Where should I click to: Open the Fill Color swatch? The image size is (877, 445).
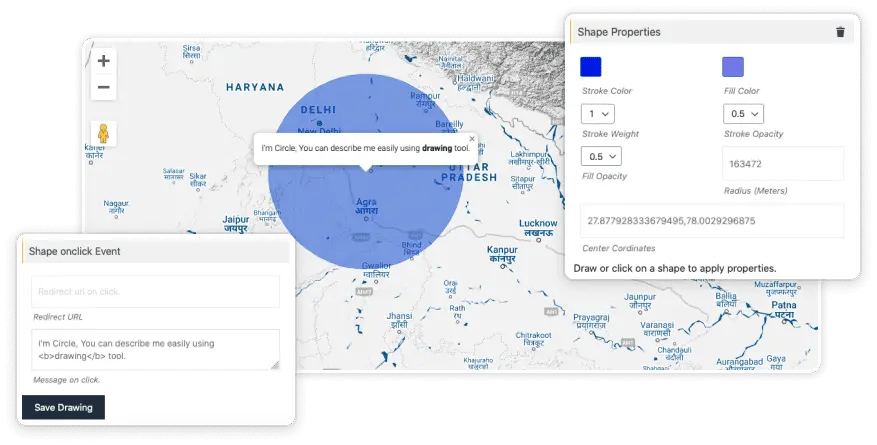pos(733,67)
